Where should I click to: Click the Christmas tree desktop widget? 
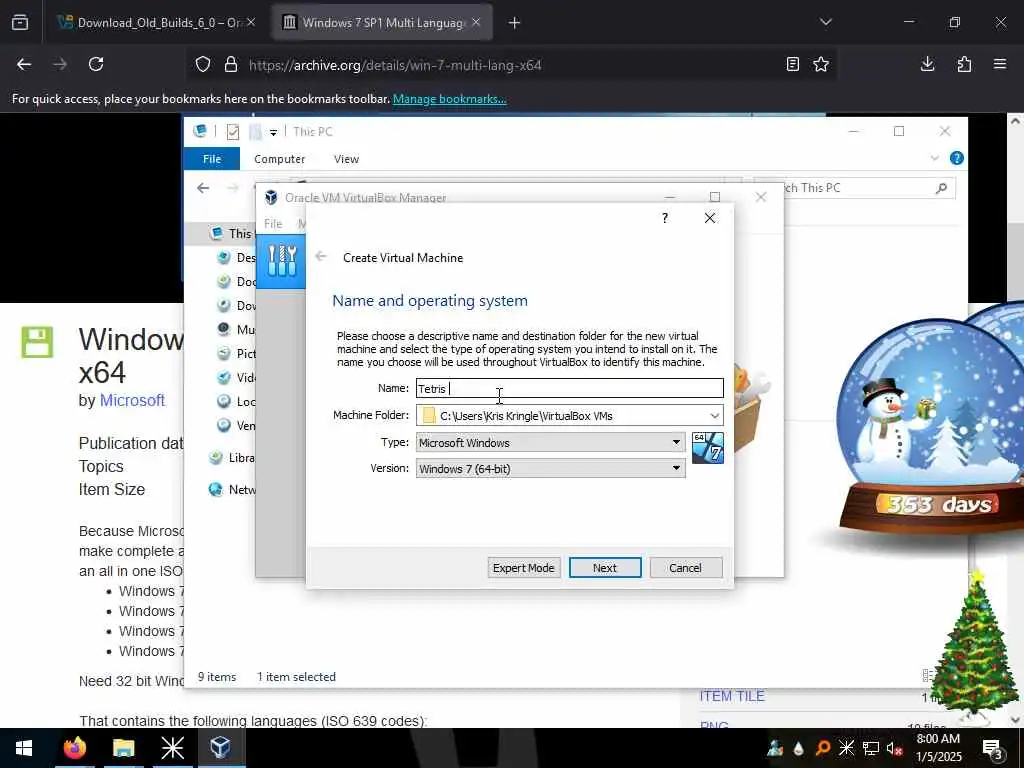pos(974,648)
